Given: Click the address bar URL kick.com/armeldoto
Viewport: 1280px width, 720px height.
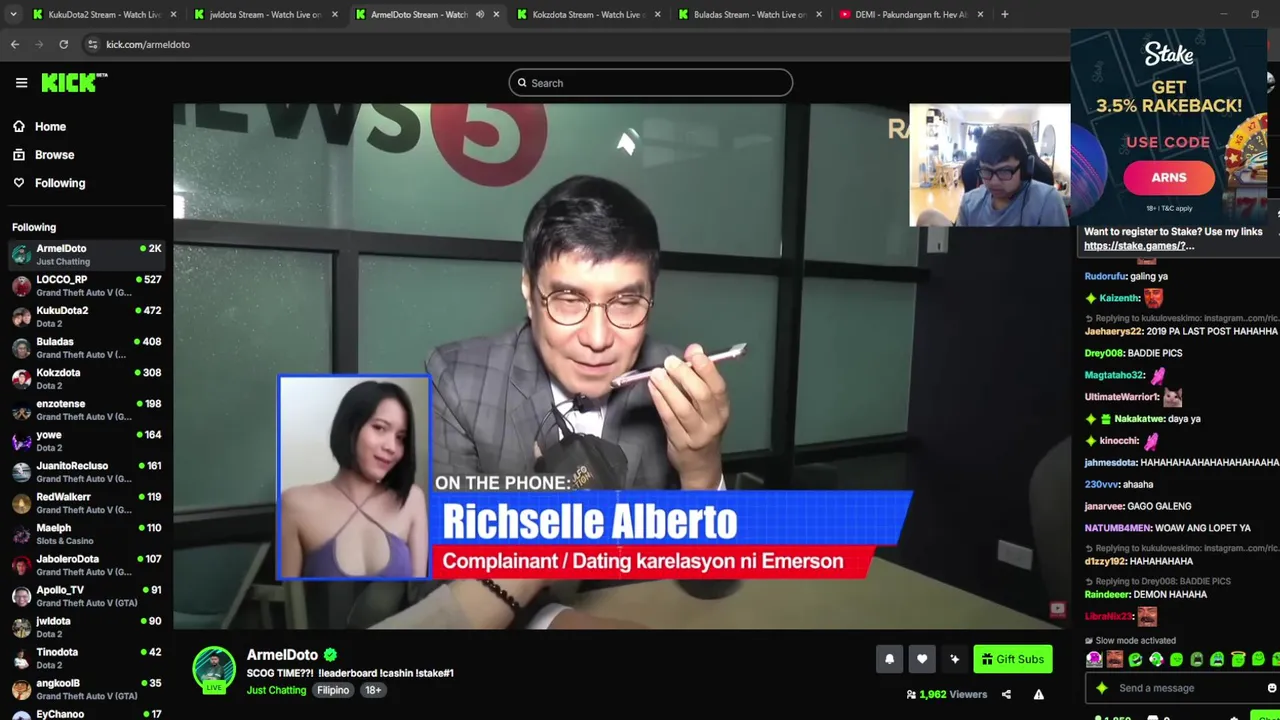Looking at the screenshot, I should [148, 44].
